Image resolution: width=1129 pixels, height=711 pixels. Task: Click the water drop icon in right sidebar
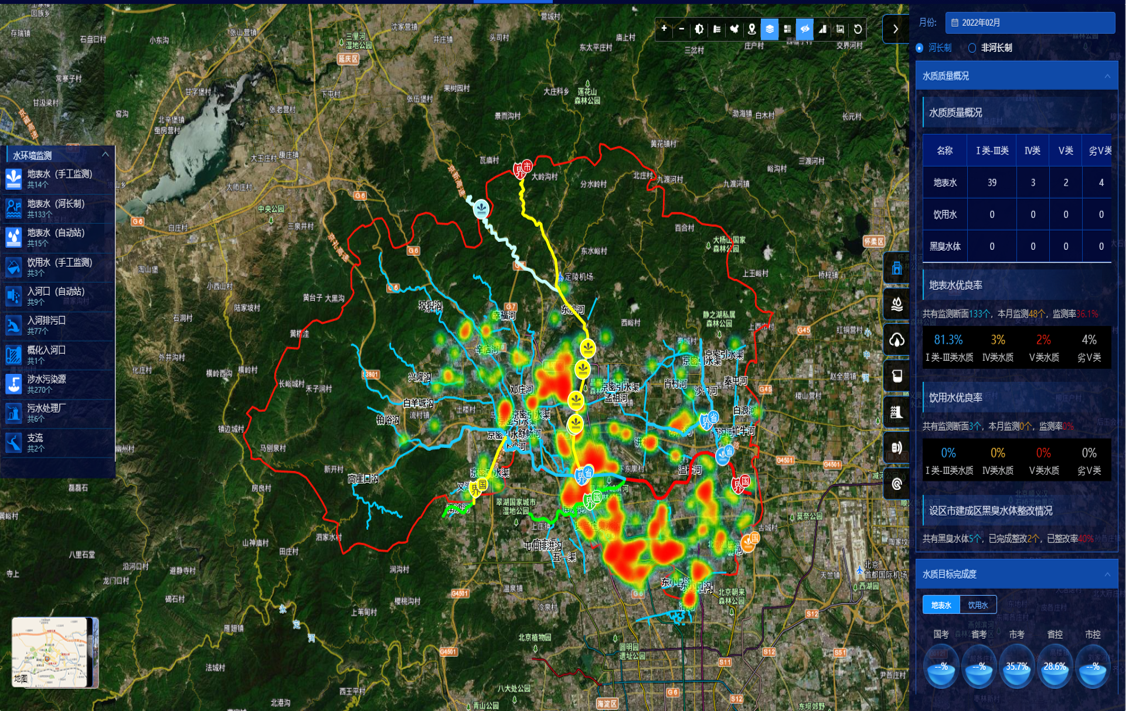(897, 304)
